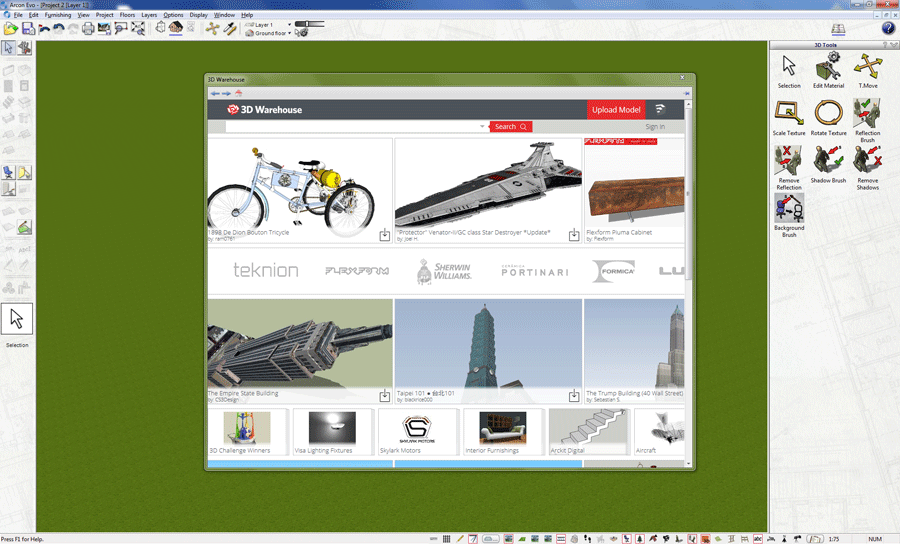Undo the last action in the toolbar
The image size is (900, 544).
(58, 28)
